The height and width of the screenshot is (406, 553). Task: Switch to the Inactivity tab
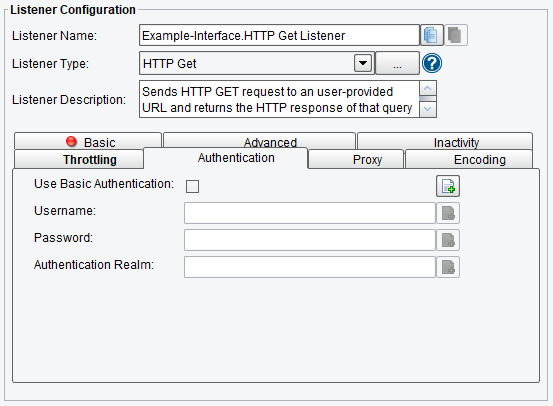445,141
